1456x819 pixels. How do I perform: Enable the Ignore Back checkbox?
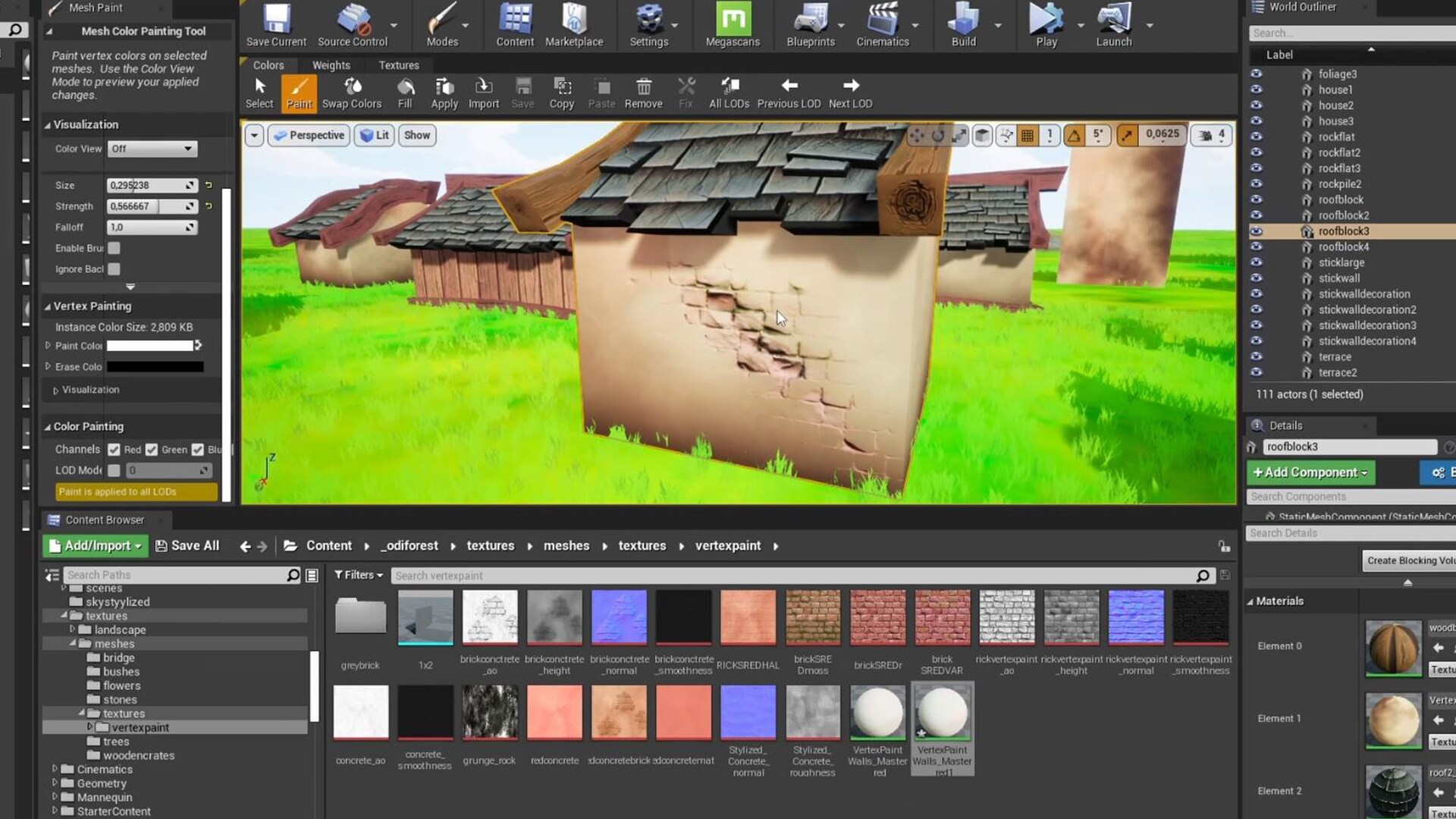[x=114, y=268]
